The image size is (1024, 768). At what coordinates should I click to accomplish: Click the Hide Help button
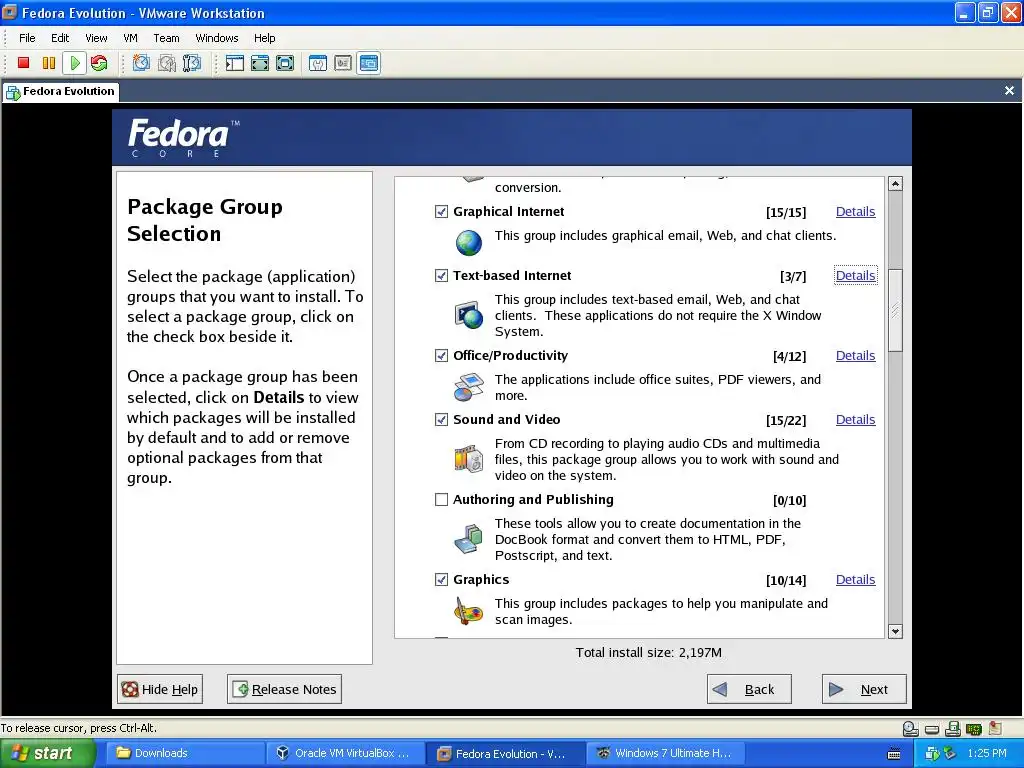click(160, 689)
